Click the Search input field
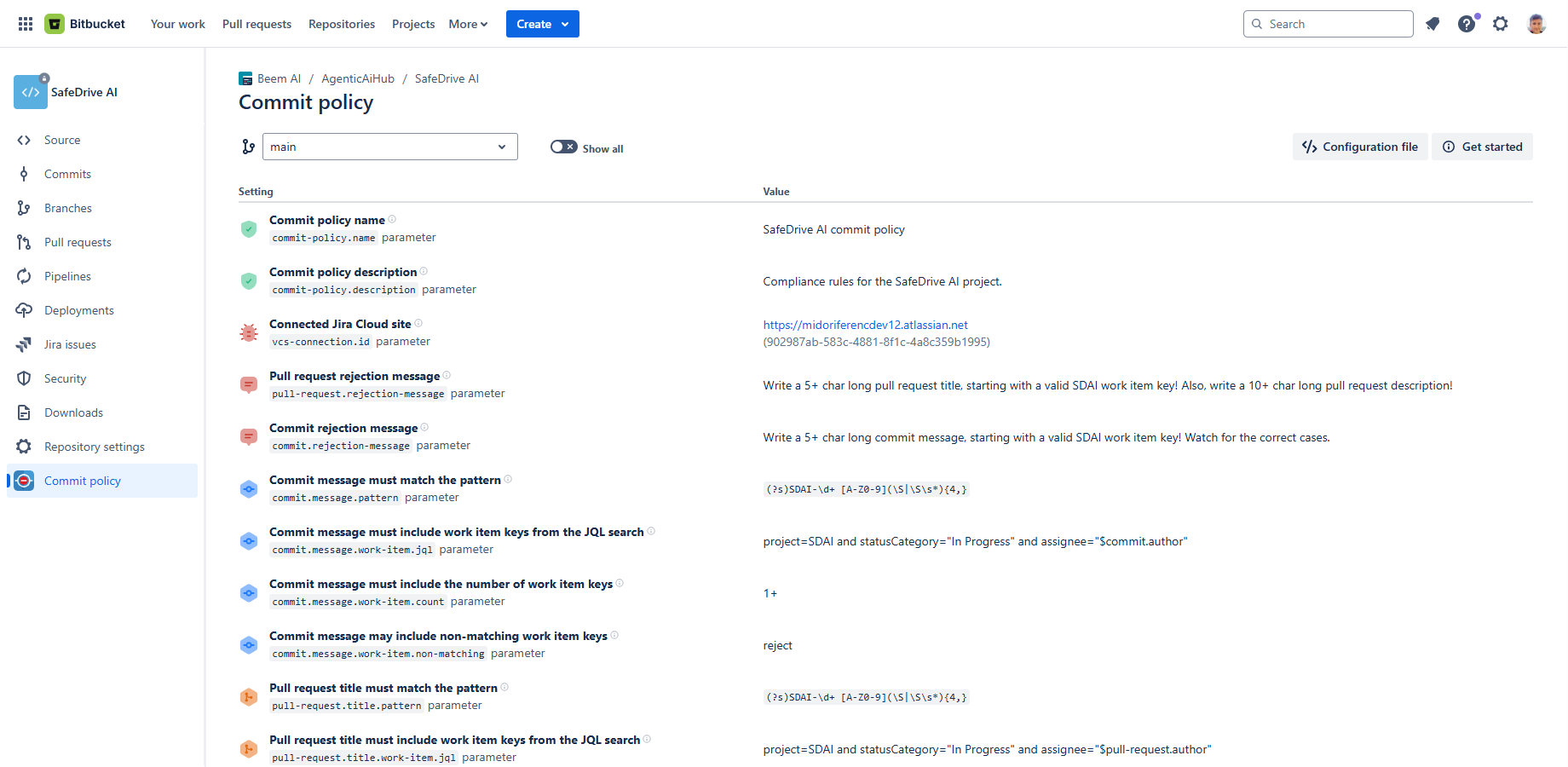The image size is (1568, 767). [1335, 24]
